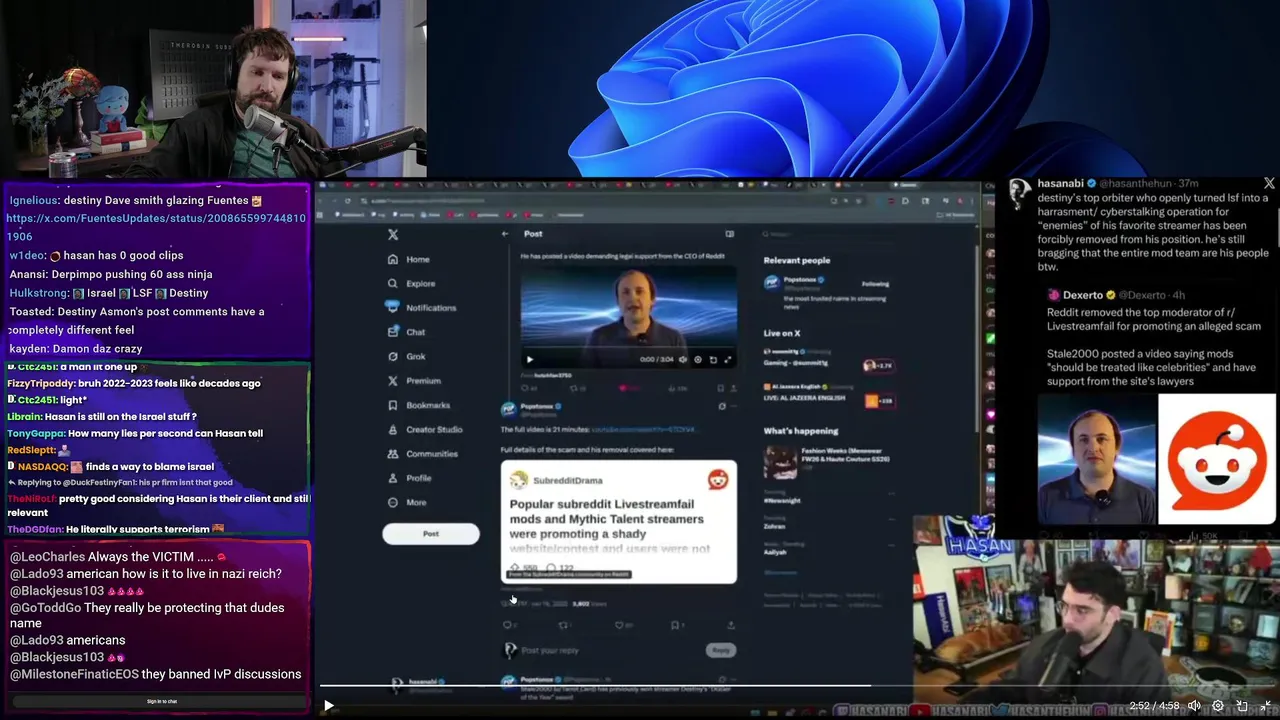Open options for the Aaliyah trend

tap(891, 544)
